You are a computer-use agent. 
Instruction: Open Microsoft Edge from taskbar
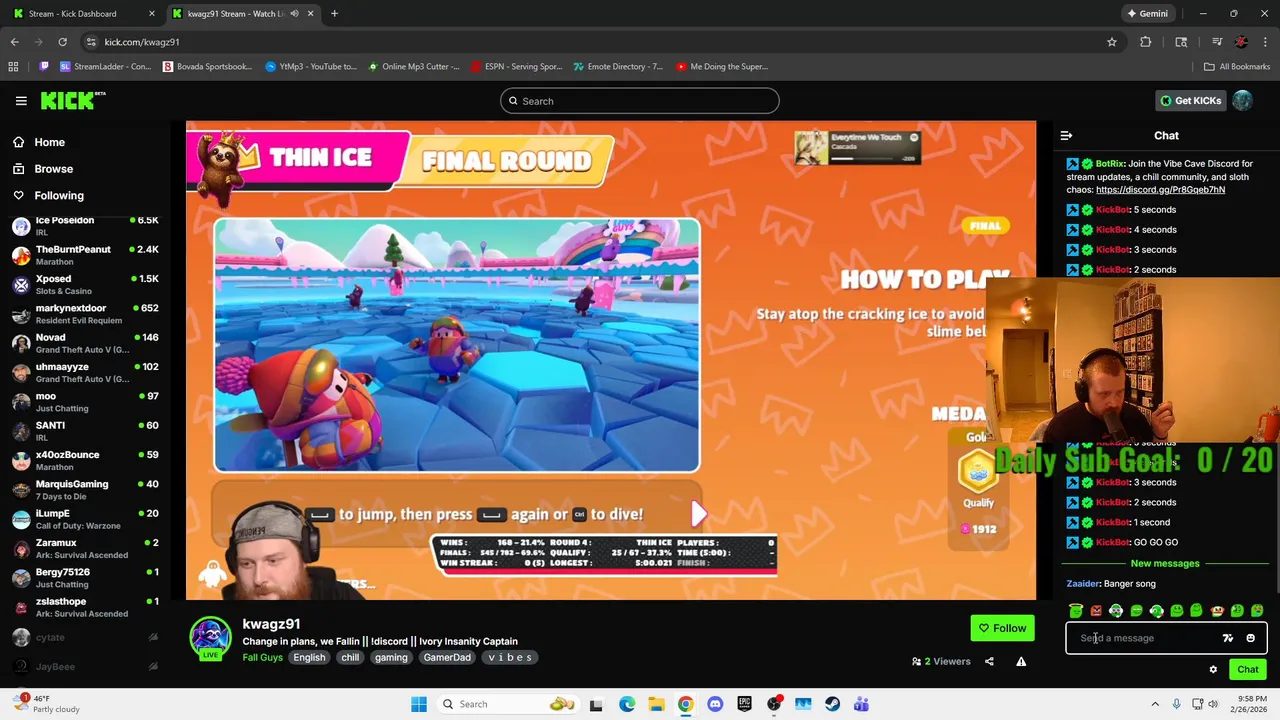click(627, 704)
